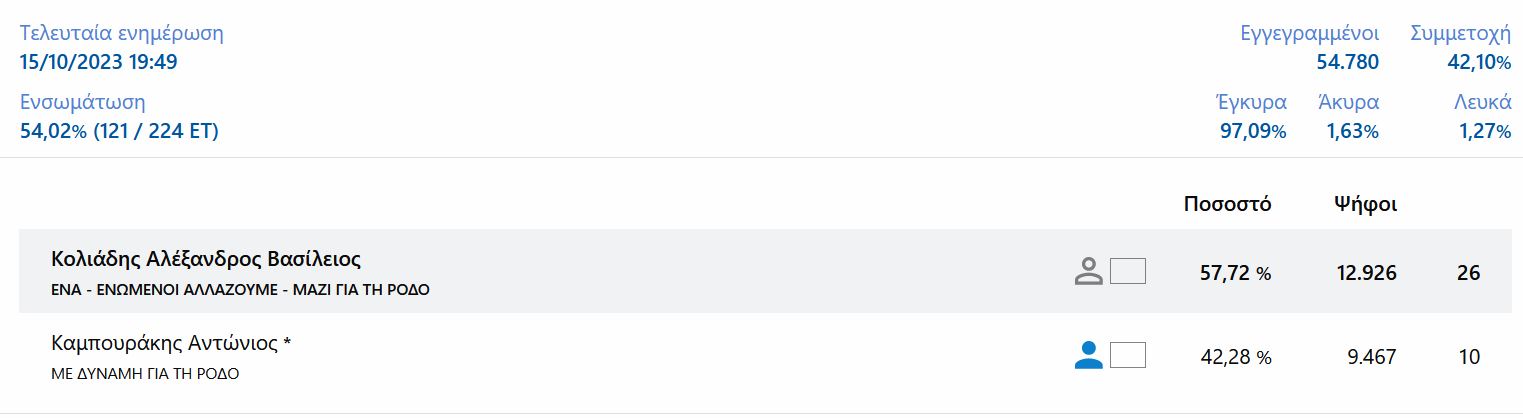
Task: Click the Λευκά label
Action: pos(1481,102)
